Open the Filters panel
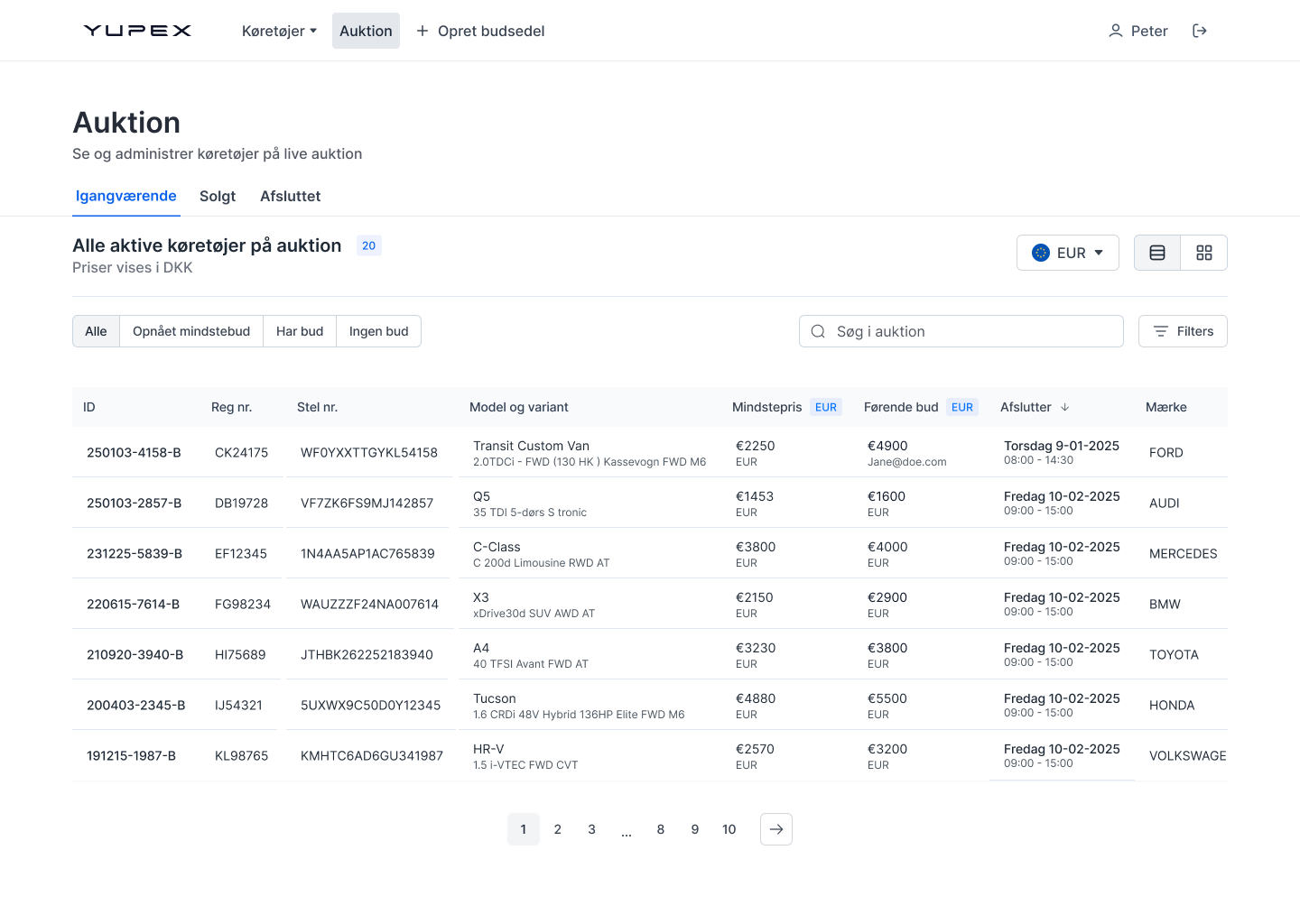Image resolution: width=1300 pixels, height=924 pixels. pyautogui.click(x=1183, y=331)
